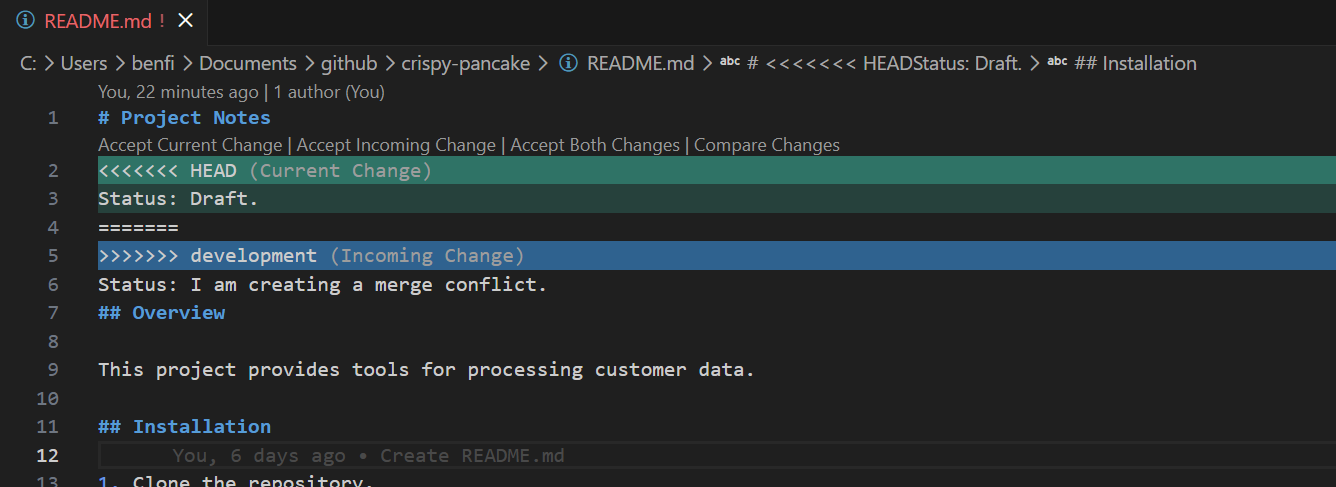Click the abc symbol icon before Installation breadcrumb

1057,62
